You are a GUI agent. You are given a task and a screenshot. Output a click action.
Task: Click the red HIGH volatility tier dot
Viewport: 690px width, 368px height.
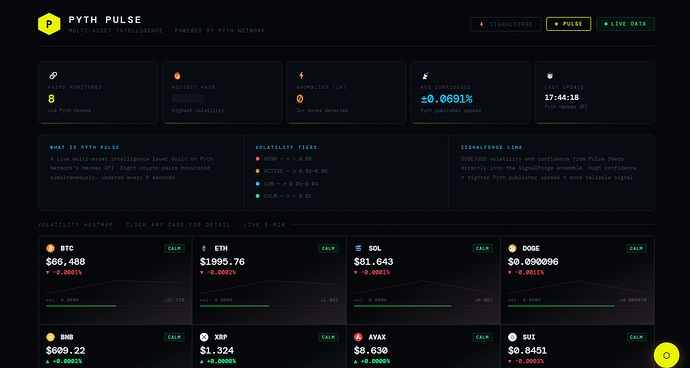(x=257, y=158)
